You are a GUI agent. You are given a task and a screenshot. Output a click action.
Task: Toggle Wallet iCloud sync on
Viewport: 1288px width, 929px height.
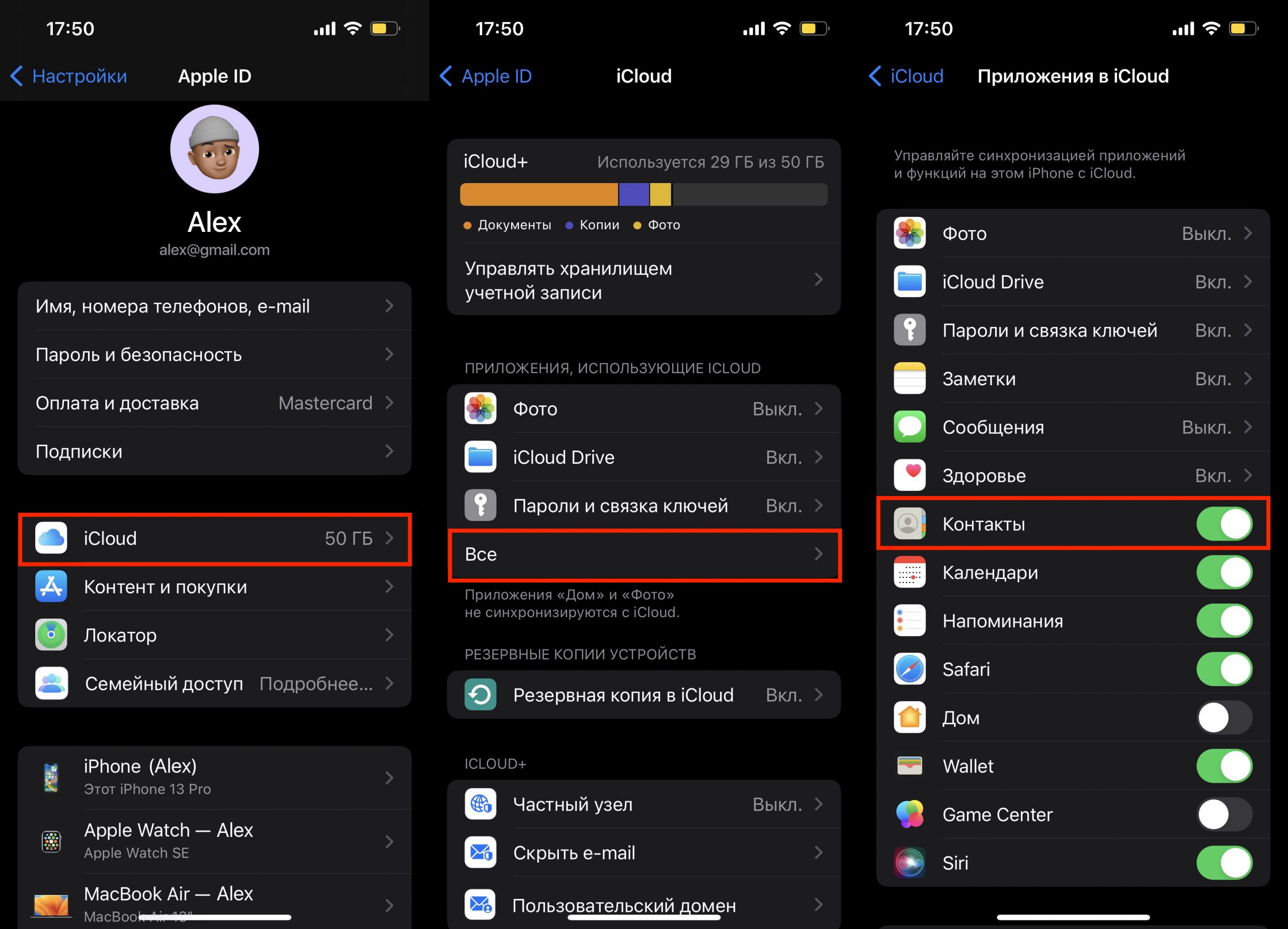coord(1229,771)
